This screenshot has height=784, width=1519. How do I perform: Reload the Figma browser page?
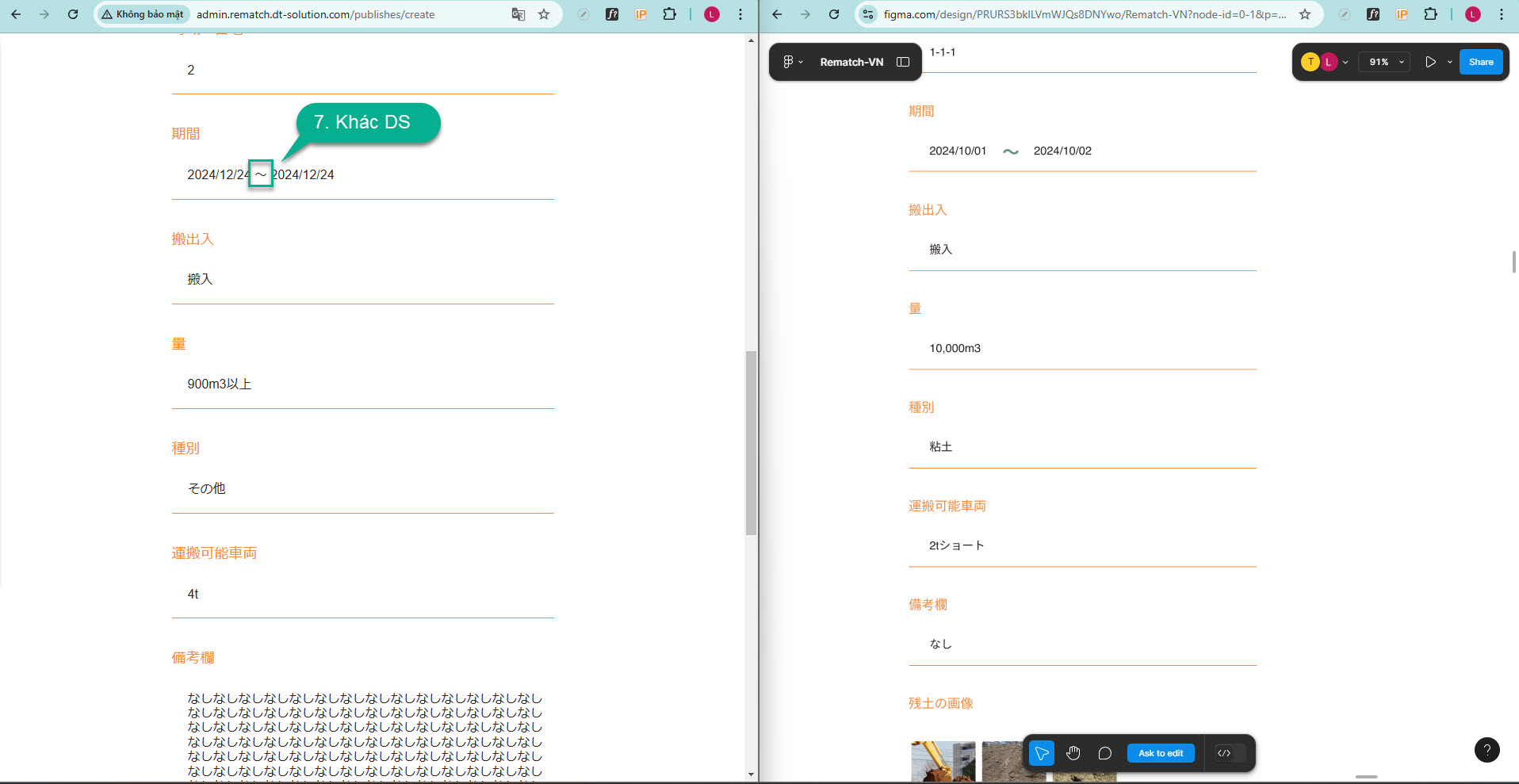(834, 14)
